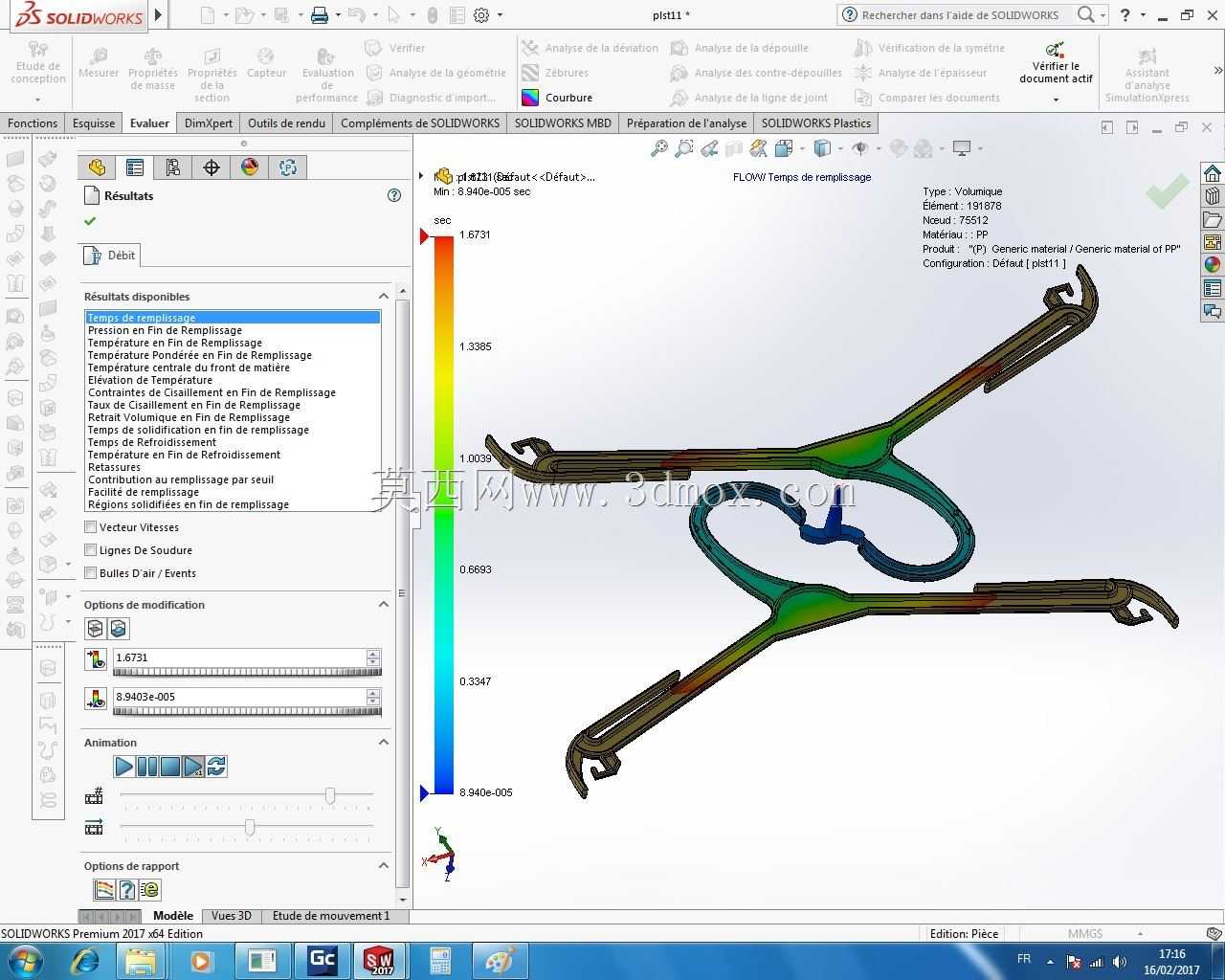Open the FeatureManager design tree tab
Image resolution: width=1225 pixels, height=980 pixels.
[x=97, y=167]
